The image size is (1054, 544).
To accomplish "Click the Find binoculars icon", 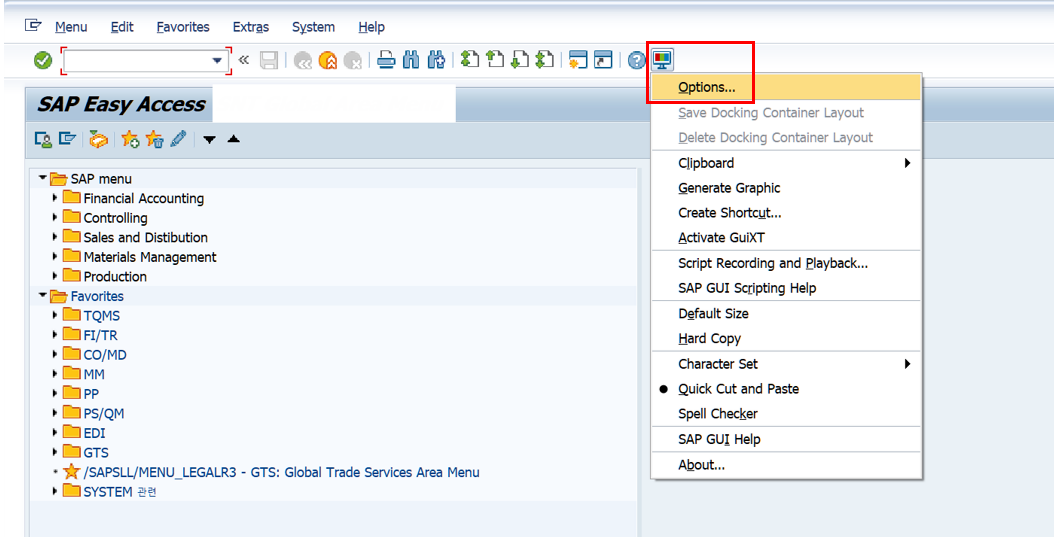I will (x=411, y=61).
